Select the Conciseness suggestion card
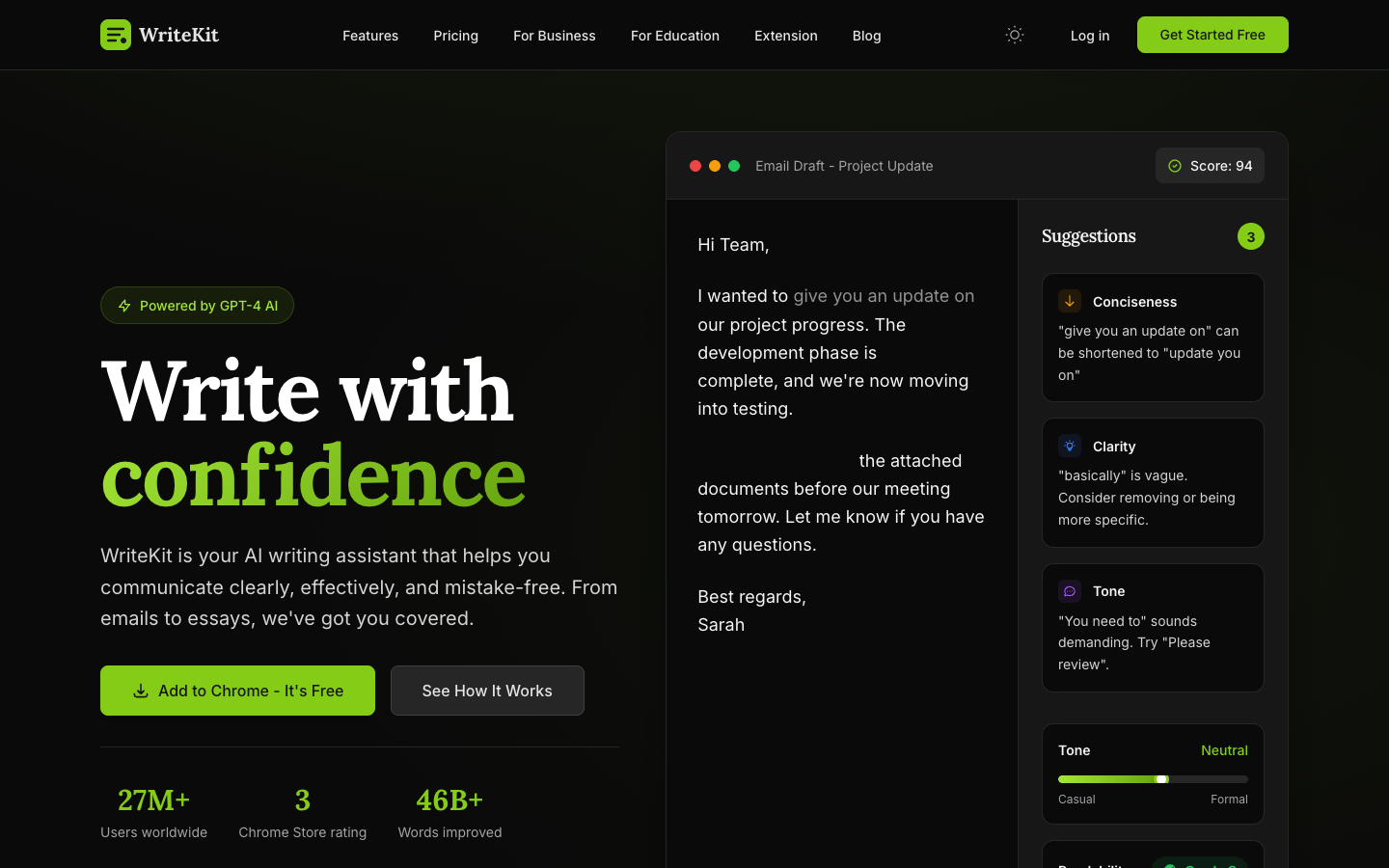This screenshot has height=868, width=1389. (x=1153, y=338)
